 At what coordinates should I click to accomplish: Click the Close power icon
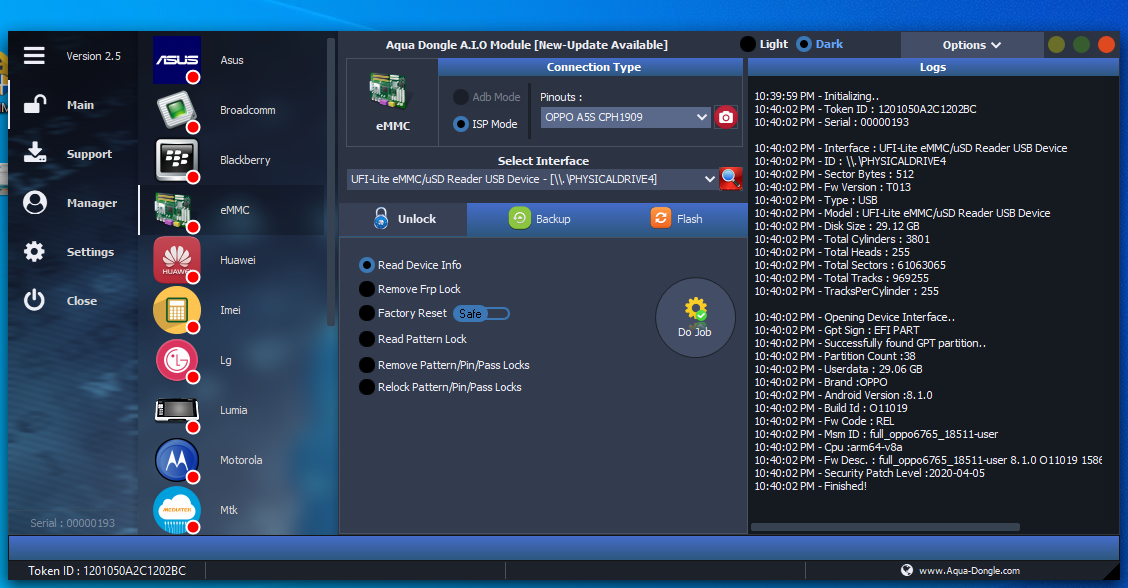coord(34,300)
